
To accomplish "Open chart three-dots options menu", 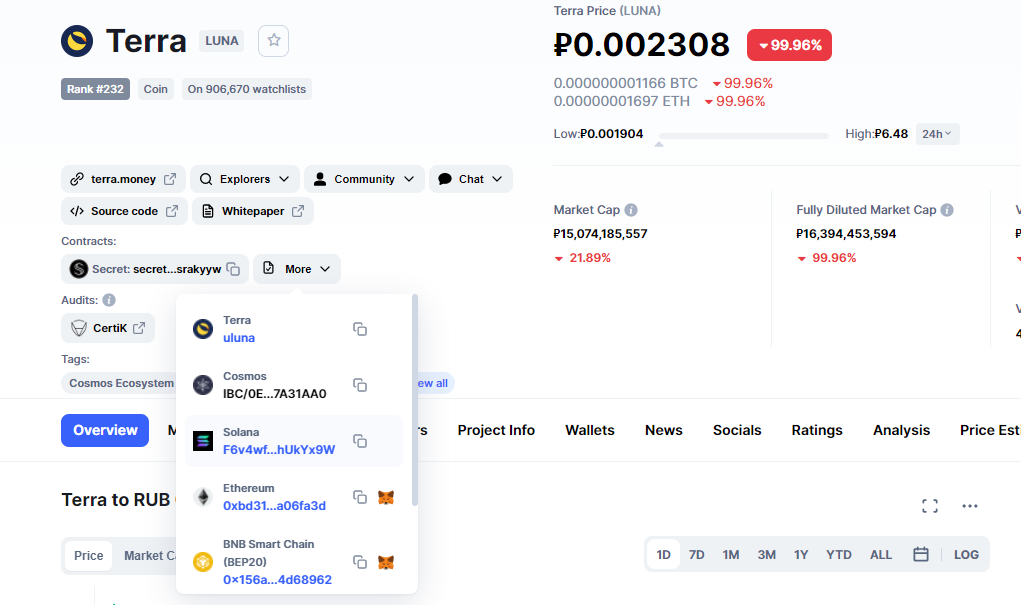I will [970, 506].
